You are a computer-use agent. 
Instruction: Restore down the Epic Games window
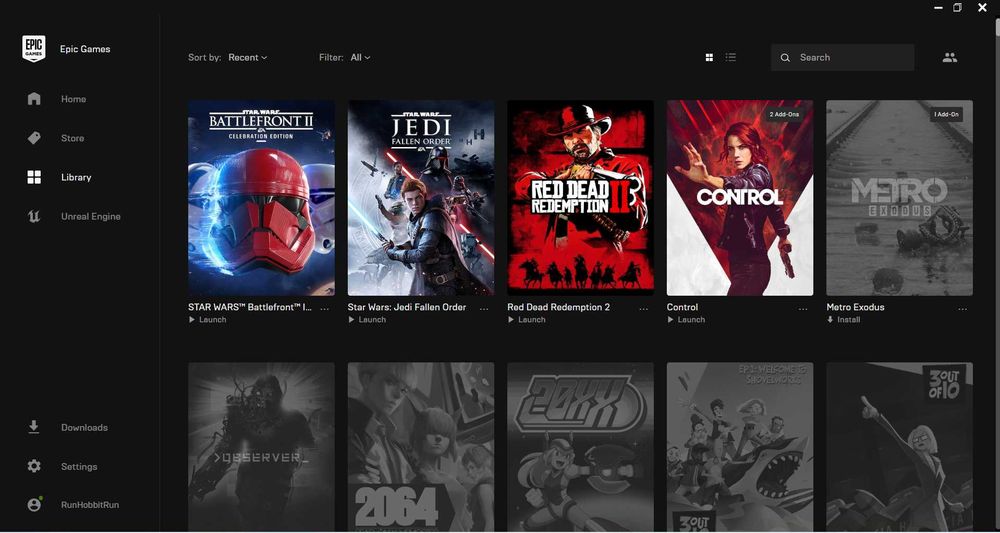958,8
